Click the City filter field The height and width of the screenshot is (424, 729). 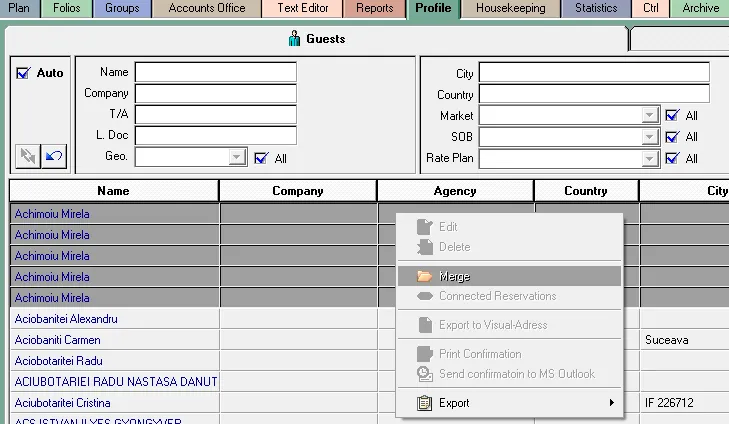pyautogui.click(x=594, y=73)
